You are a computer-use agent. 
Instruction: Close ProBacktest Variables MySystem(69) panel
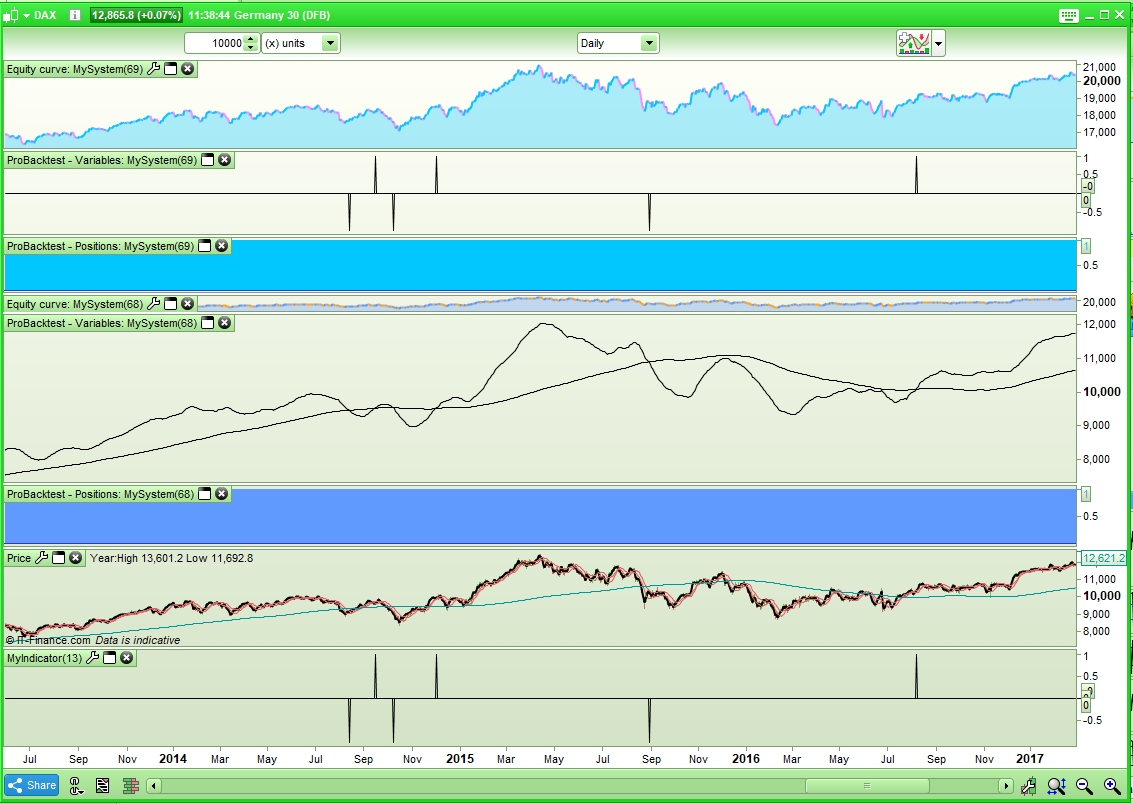click(225, 160)
